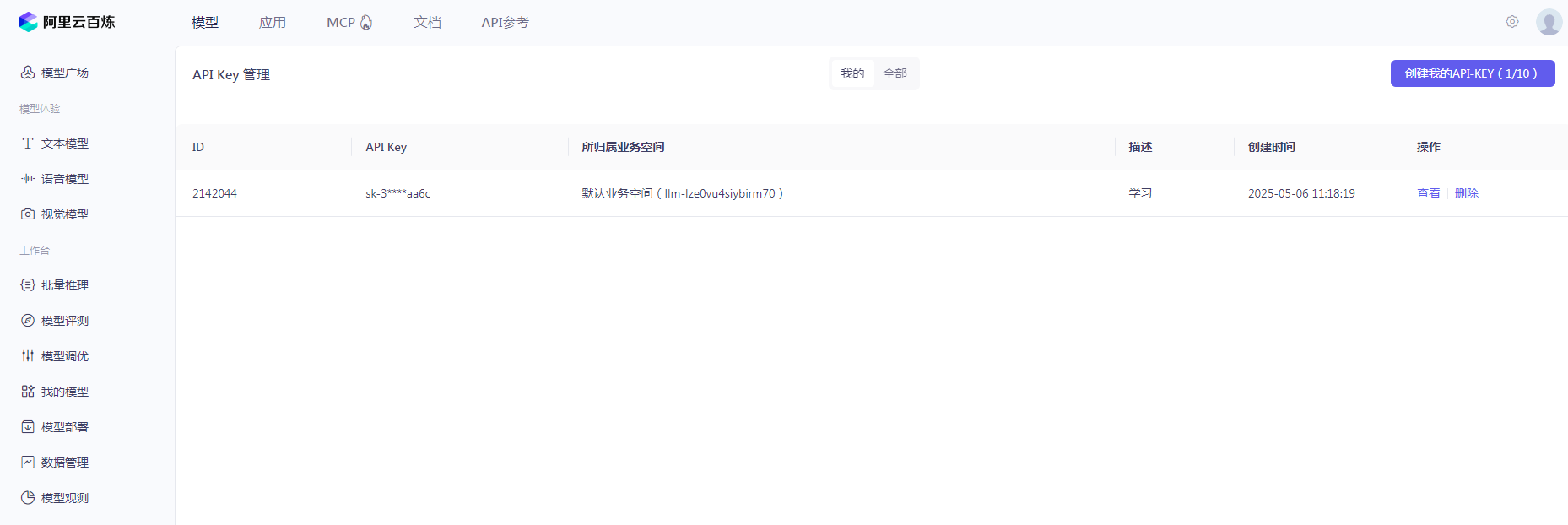
Task: Open the 应用 top navigation tab
Action: 272,23
